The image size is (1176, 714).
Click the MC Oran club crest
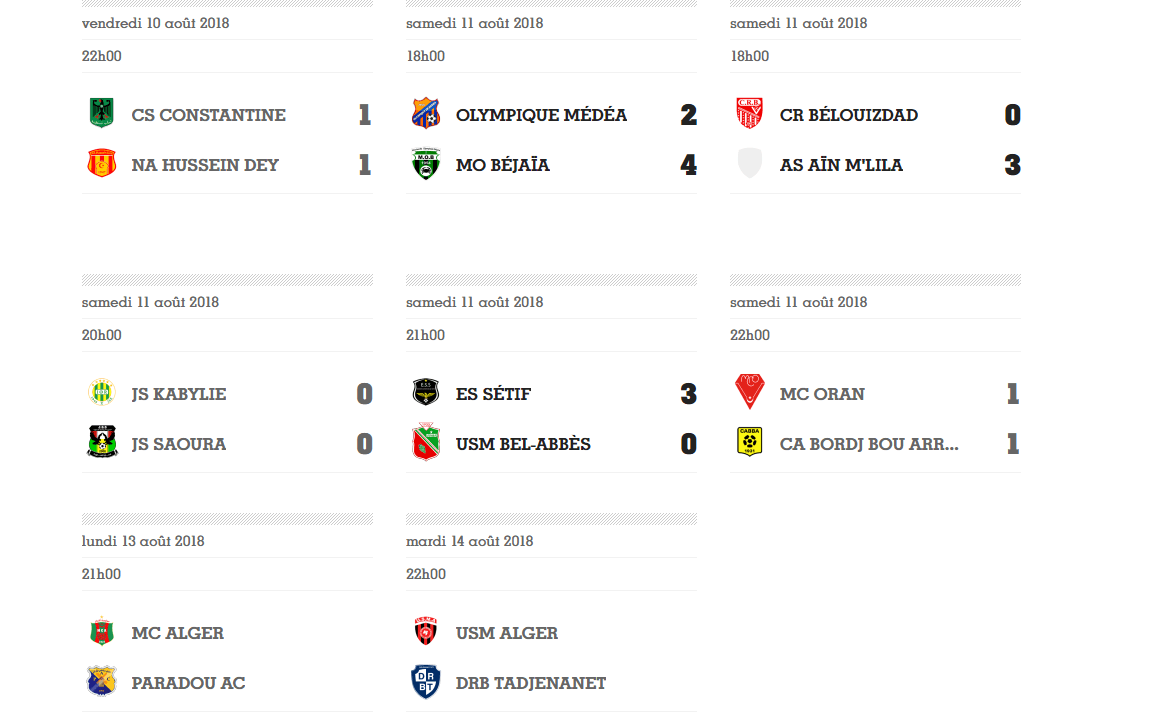pos(749,393)
